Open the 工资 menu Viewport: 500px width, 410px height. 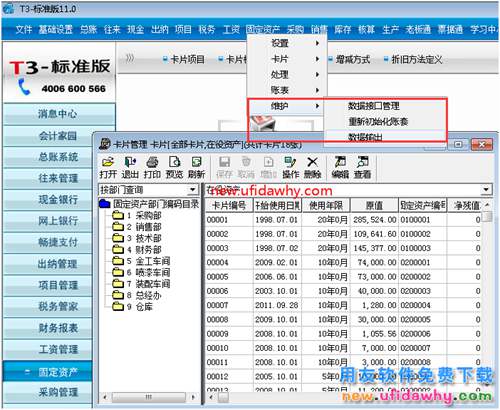click(231, 30)
